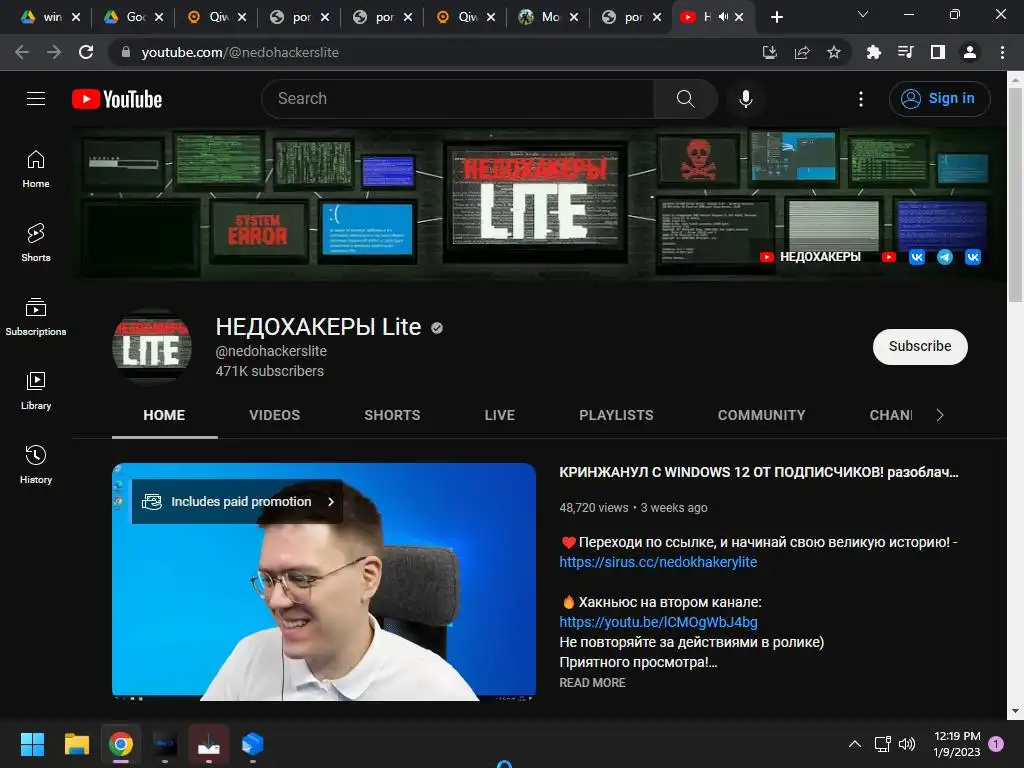Open Chrome three-dot menu
The image size is (1024, 768).
click(x=1002, y=52)
